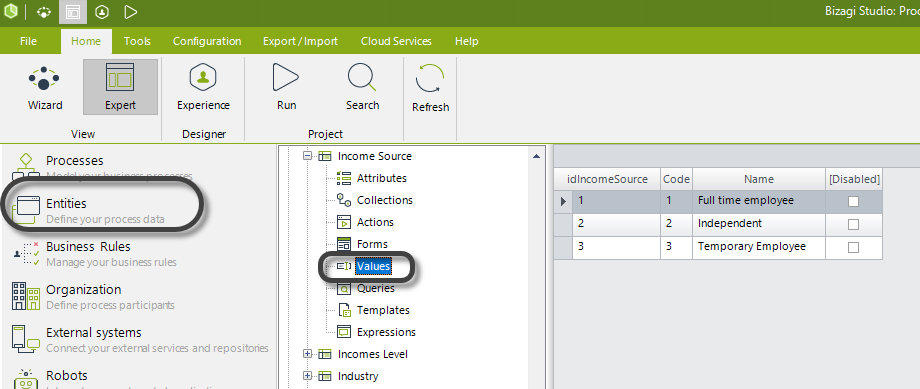
Task: Open the Help tab
Action: (466, 41)
